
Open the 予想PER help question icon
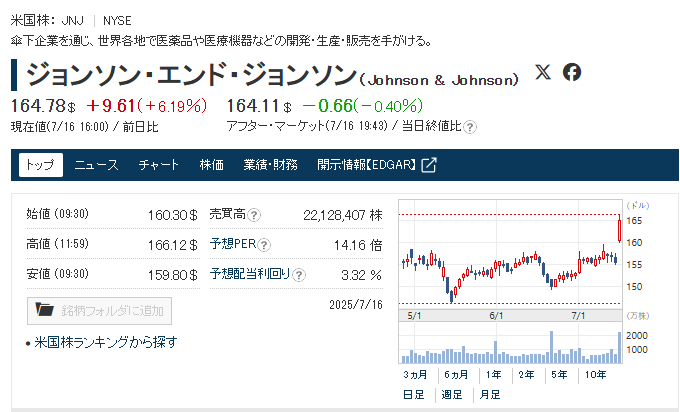[264, 245]
